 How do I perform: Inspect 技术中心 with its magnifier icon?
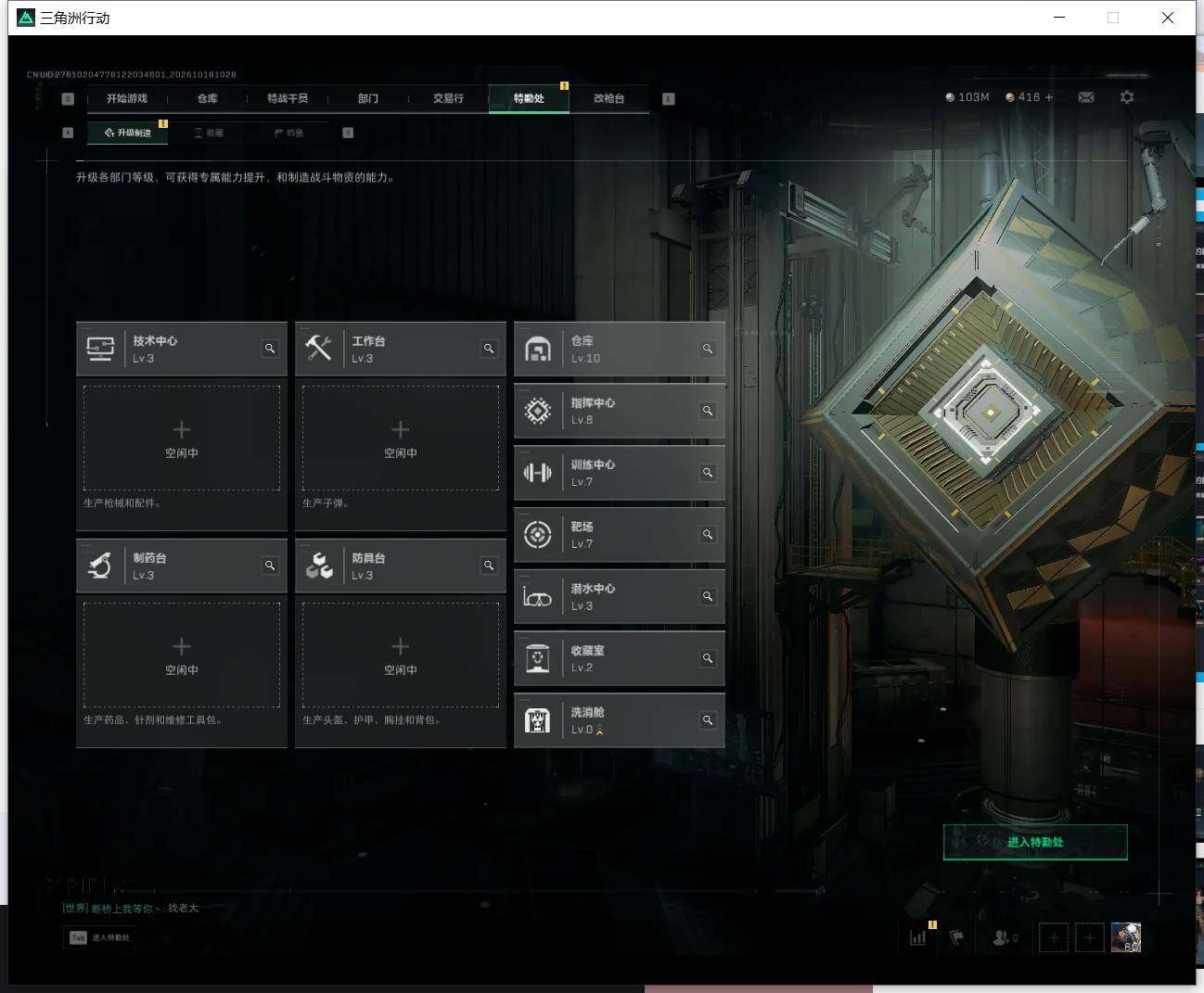(x=270, y=349)
